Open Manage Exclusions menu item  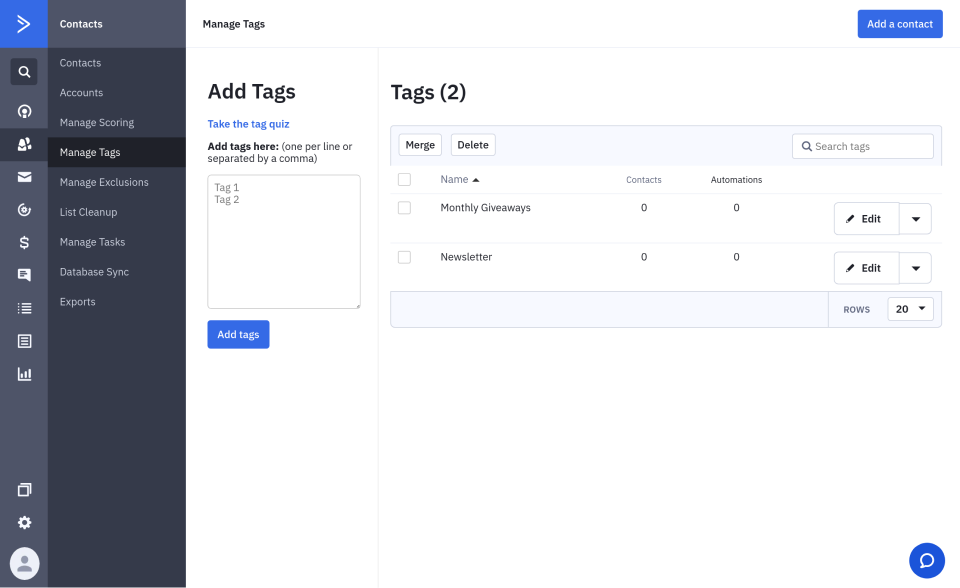click(104, 183)
